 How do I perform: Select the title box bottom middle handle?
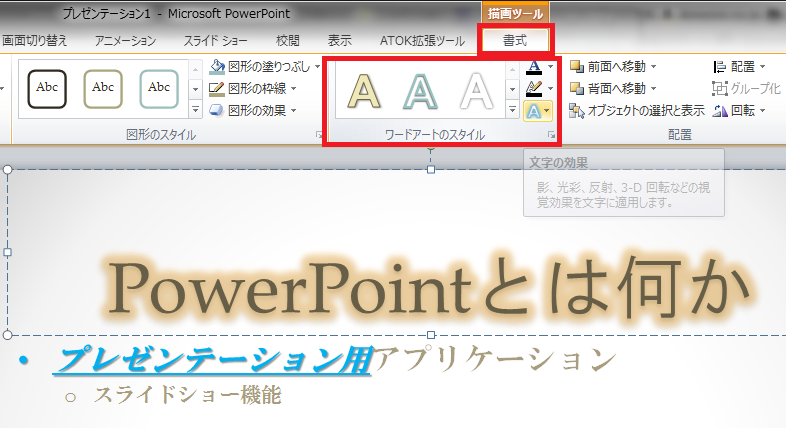click(431, 335)
